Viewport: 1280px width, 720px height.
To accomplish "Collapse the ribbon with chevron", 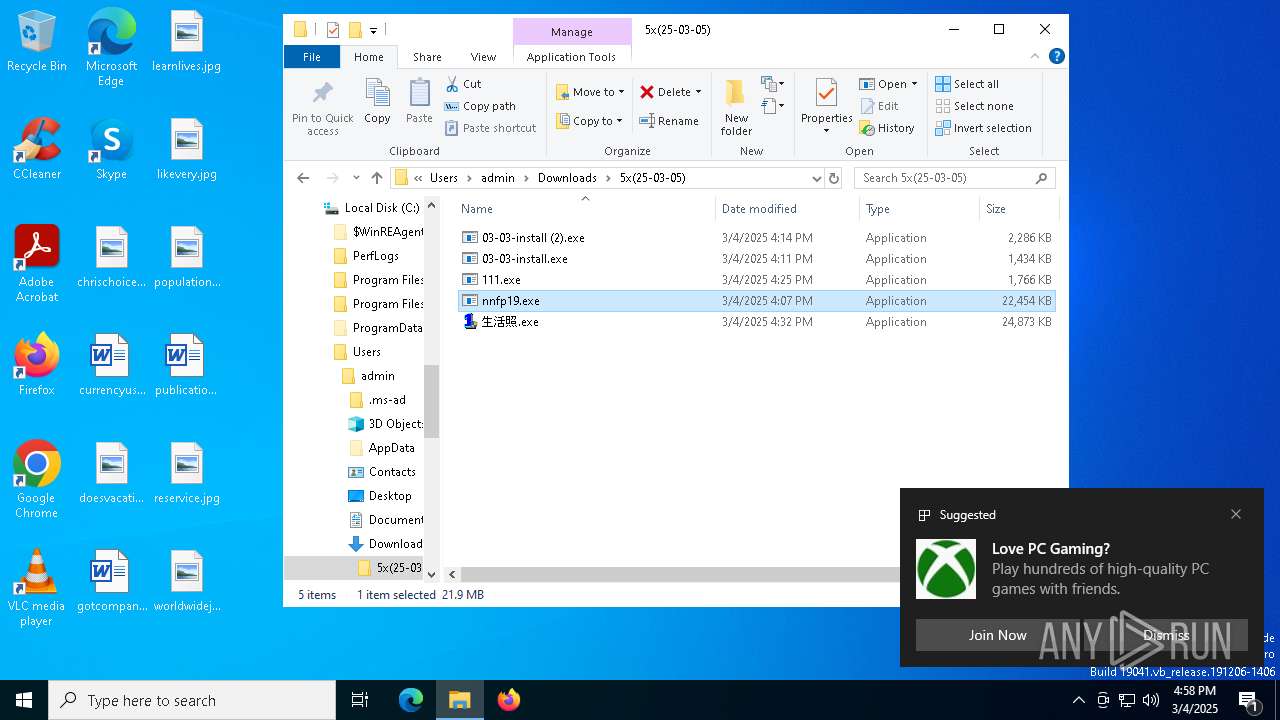I will click(1036, 57).
